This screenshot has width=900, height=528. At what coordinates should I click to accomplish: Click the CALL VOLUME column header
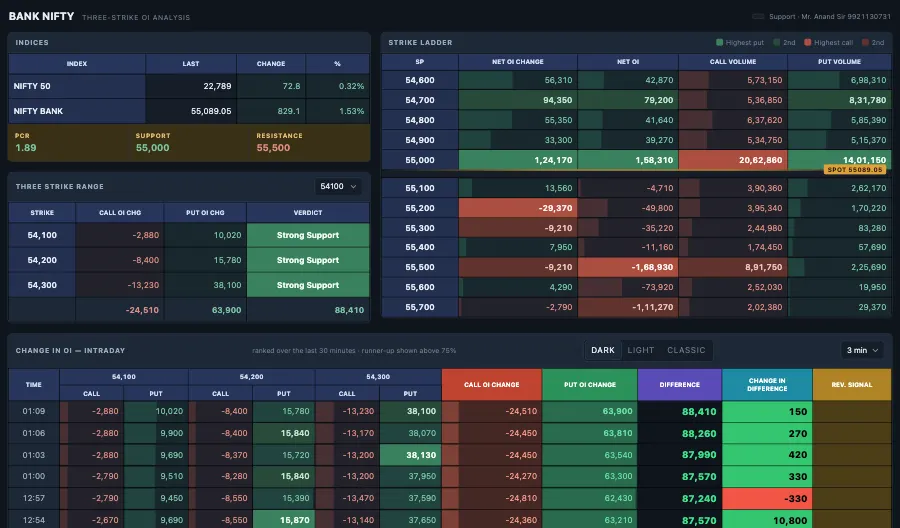click(733, 61)
